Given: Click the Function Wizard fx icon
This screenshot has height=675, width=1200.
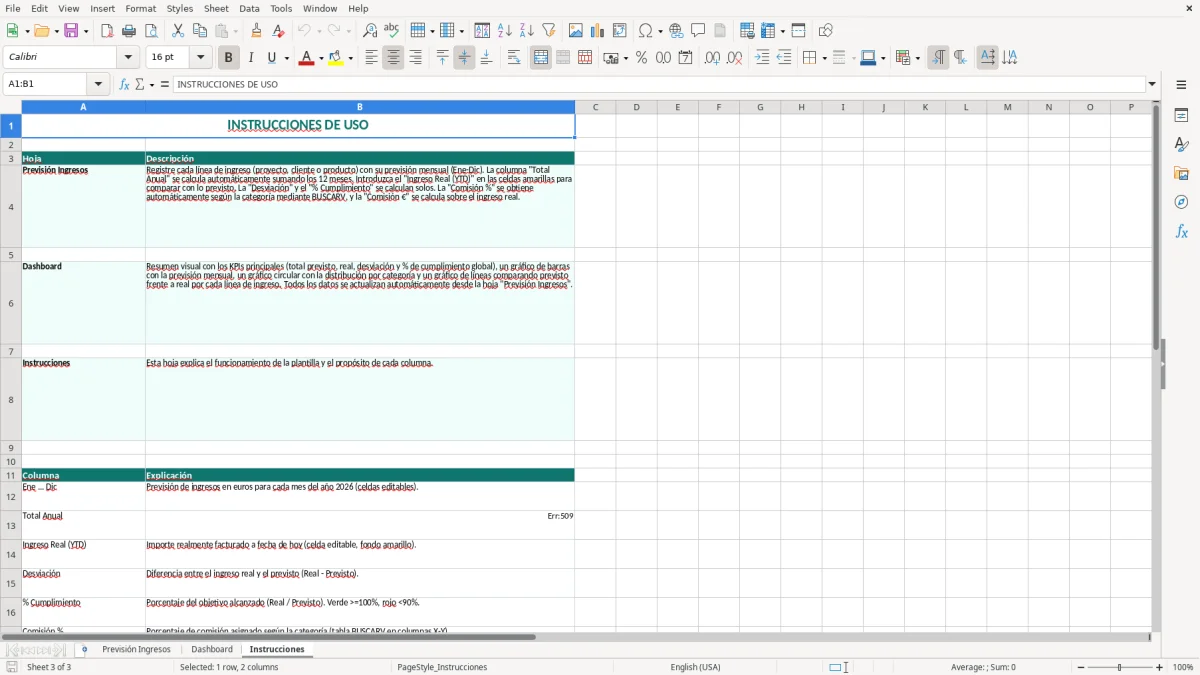Looking at the screenshot, I should tap(124, 84).
